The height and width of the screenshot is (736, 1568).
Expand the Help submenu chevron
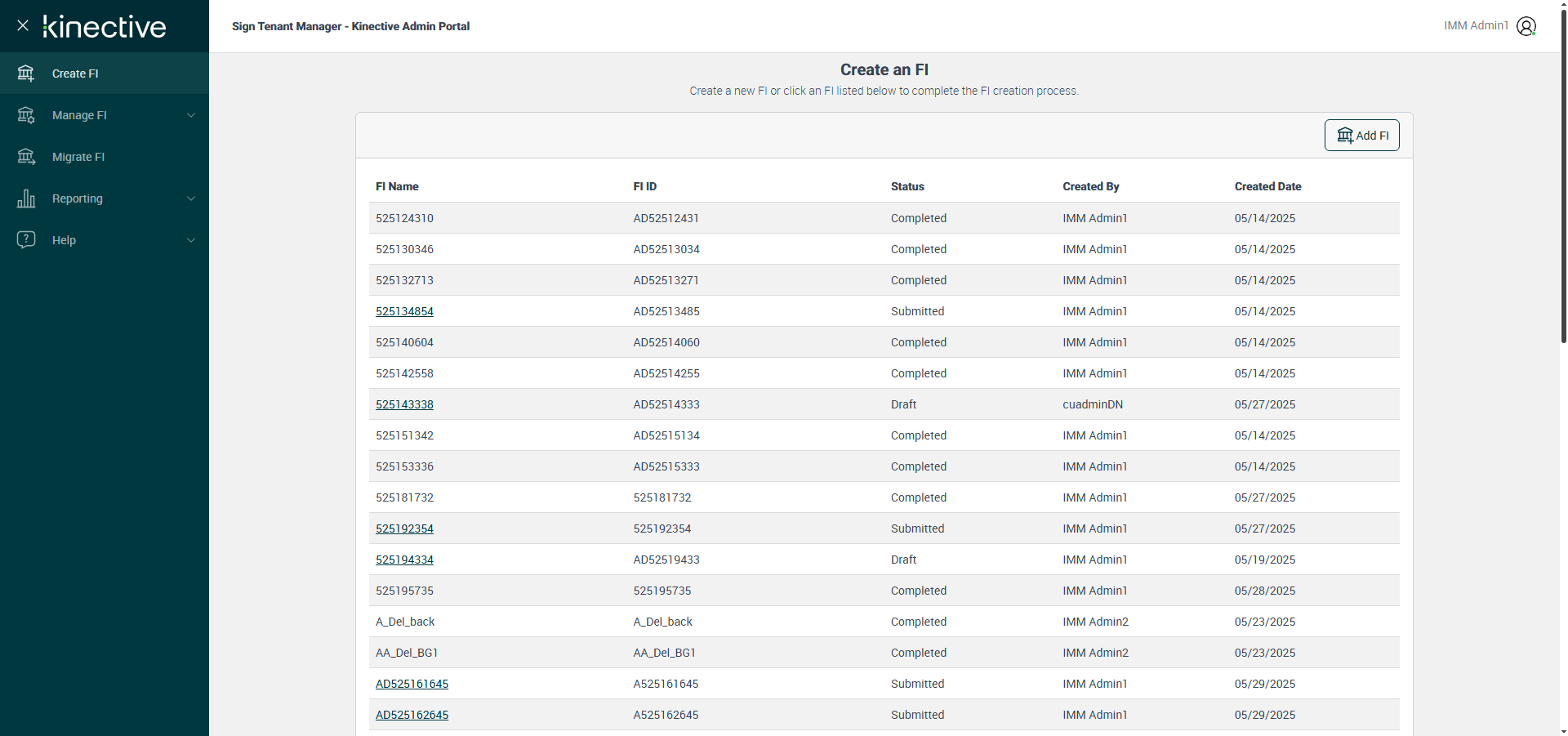pyautogui.click(x=191, y=240)
